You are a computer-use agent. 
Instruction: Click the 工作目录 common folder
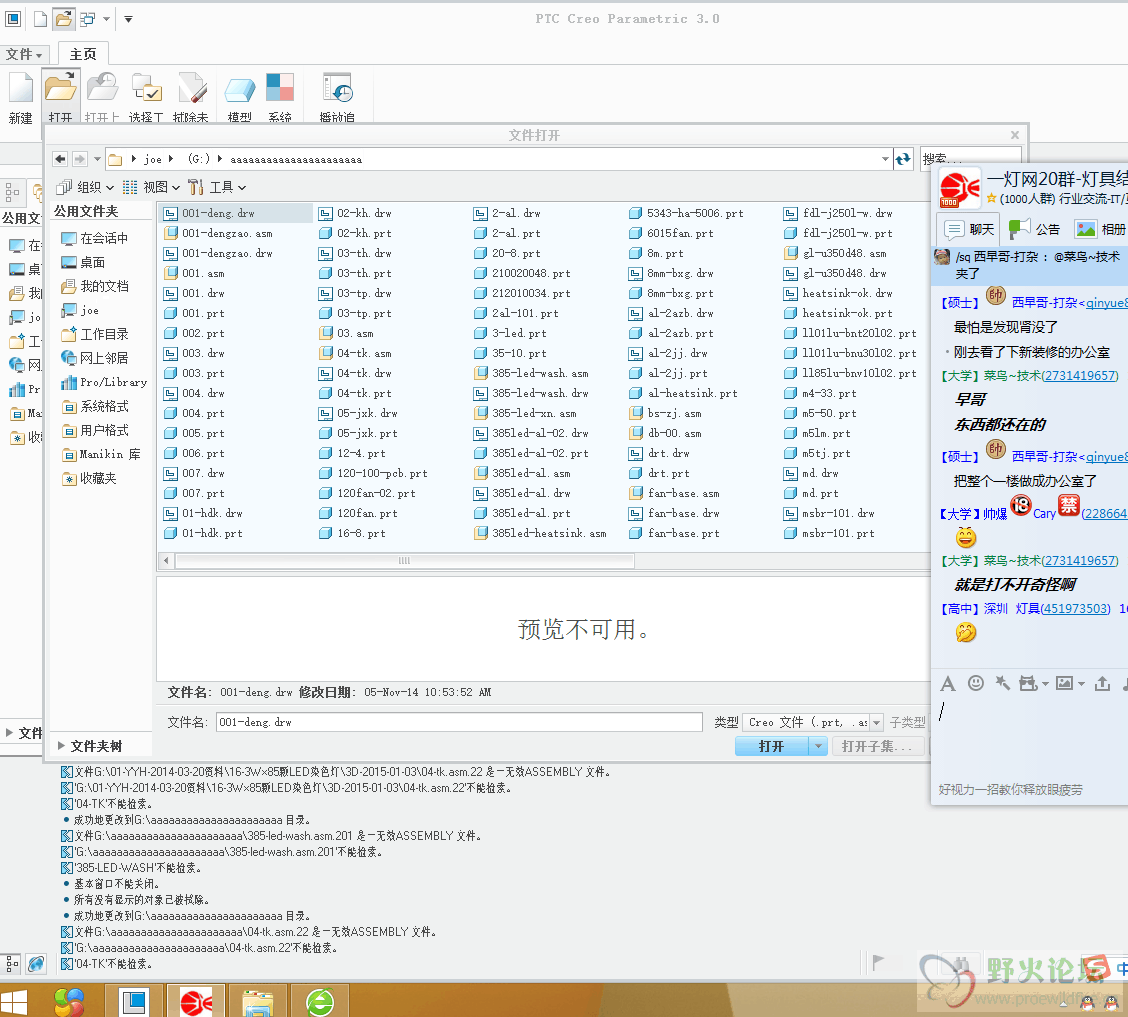point(95,334)
